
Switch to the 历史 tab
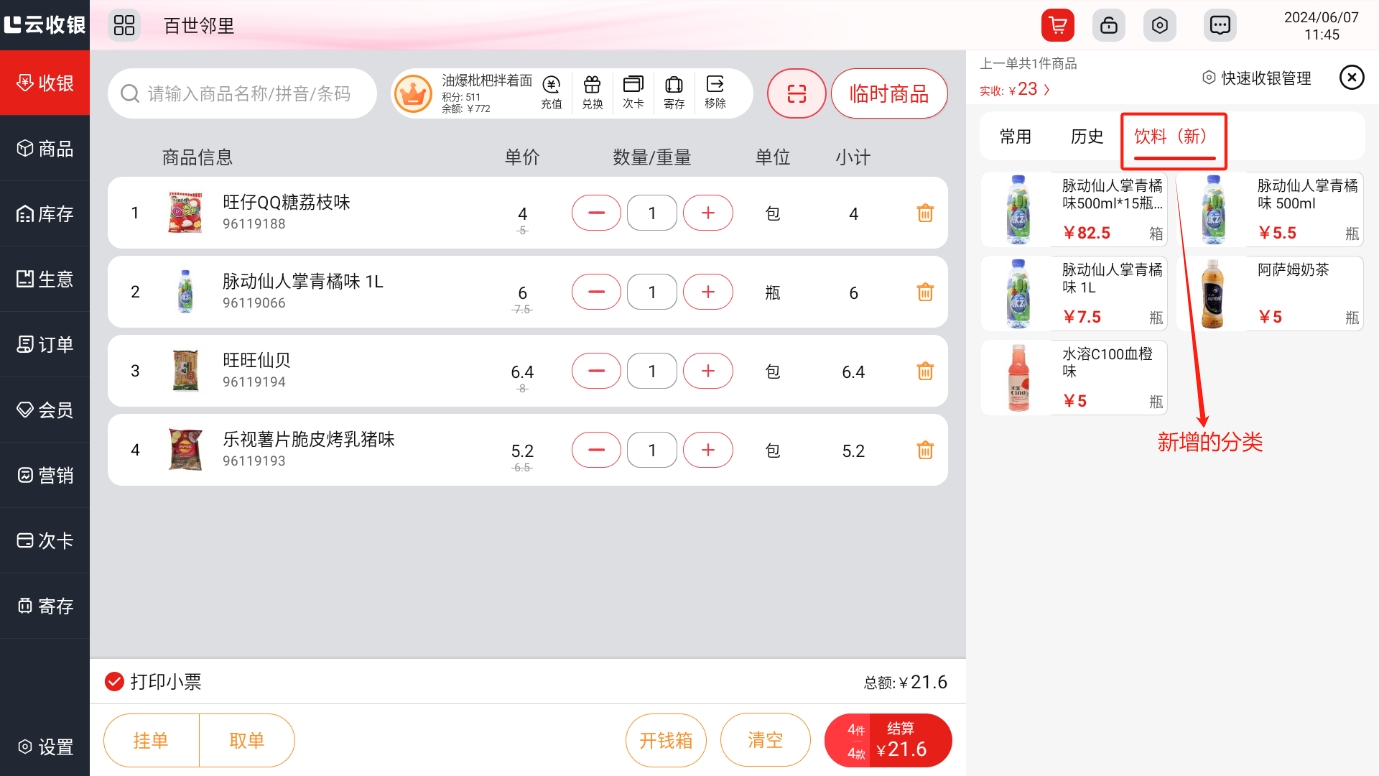coord(1087,137)
